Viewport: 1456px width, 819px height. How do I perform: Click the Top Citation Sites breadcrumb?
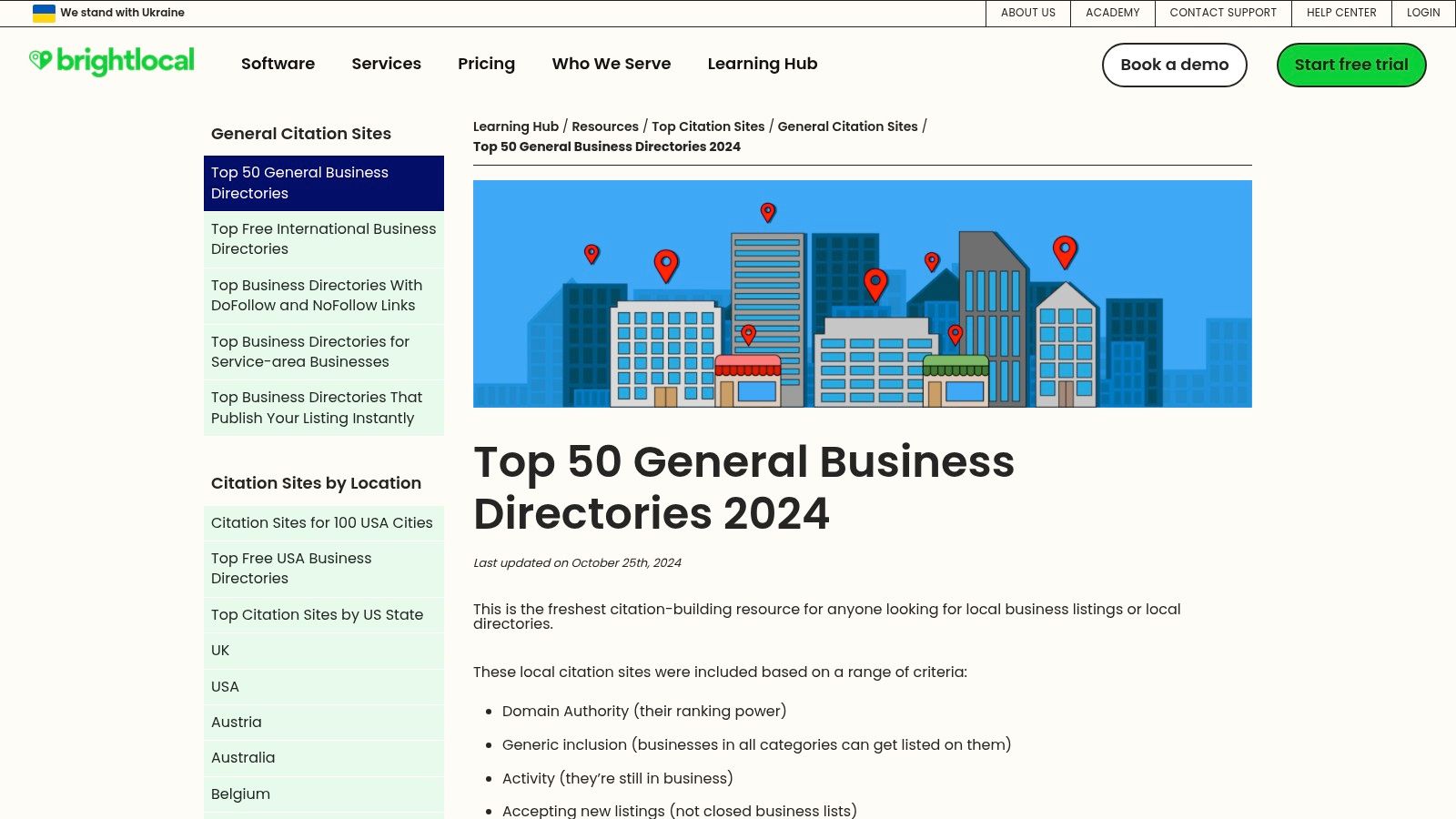point(708,126)
